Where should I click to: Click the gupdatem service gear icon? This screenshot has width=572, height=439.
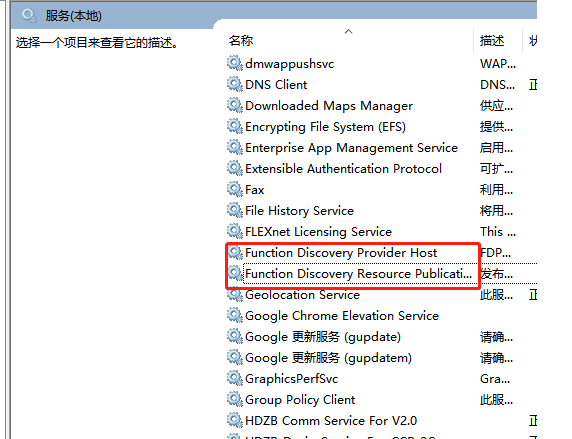coord(235,357)
